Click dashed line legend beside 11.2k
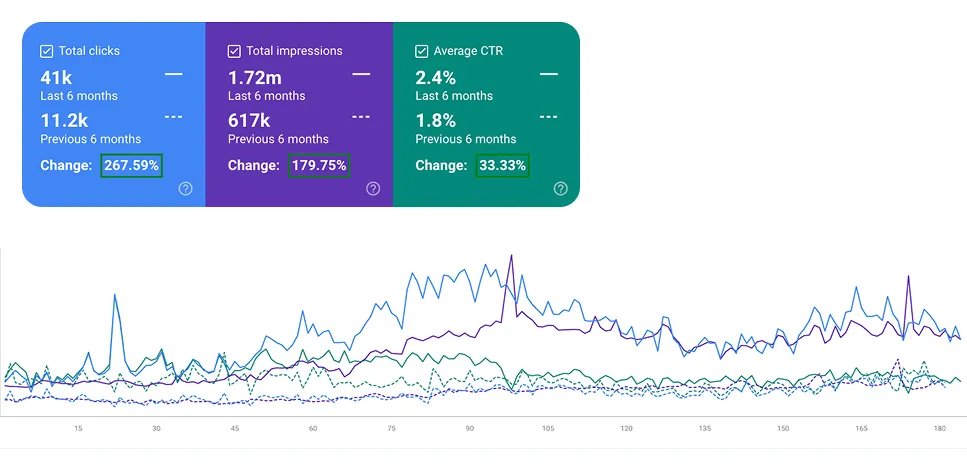 click(173, 117)
